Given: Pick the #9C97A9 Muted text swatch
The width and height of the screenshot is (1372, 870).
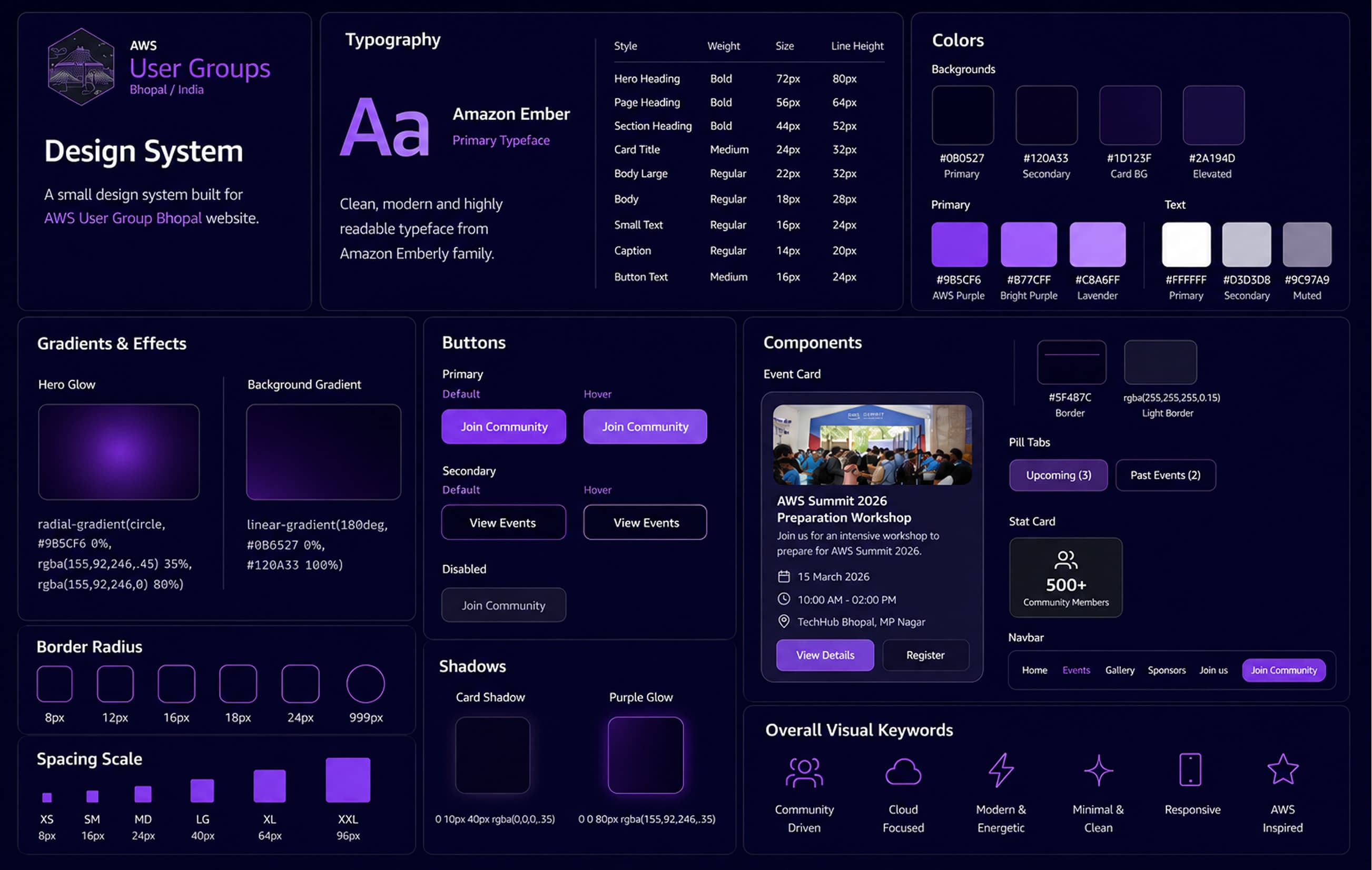Looking at the screenshot, I should [1307, 244].
